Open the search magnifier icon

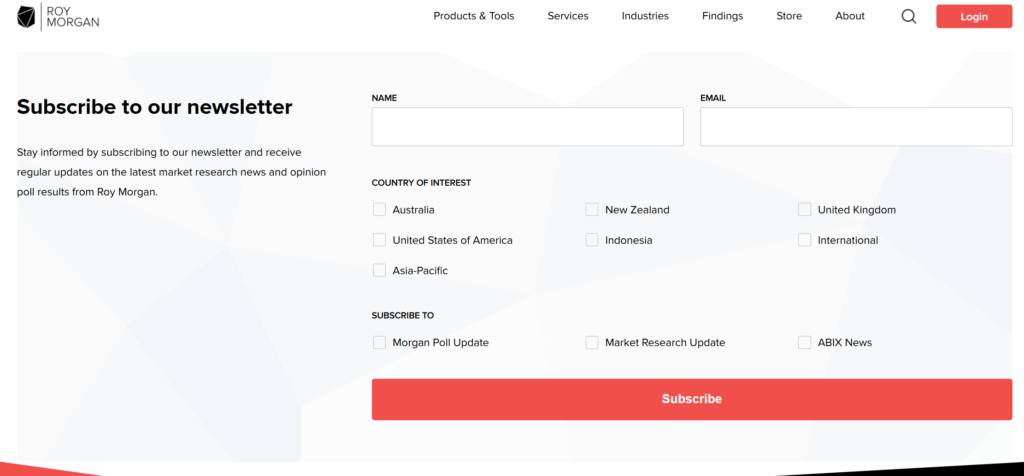pos(908,16)
